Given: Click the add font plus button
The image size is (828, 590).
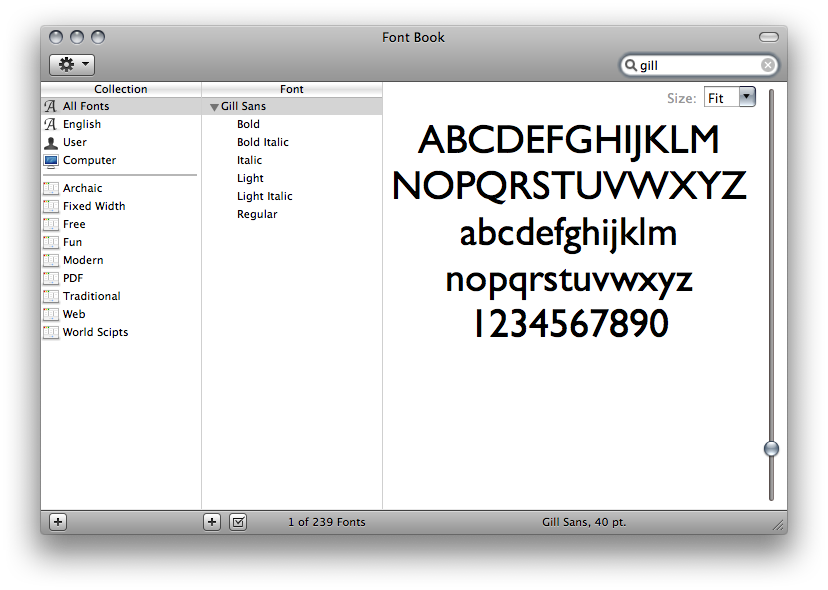Looking at the screenshot, I should [211, 521].
